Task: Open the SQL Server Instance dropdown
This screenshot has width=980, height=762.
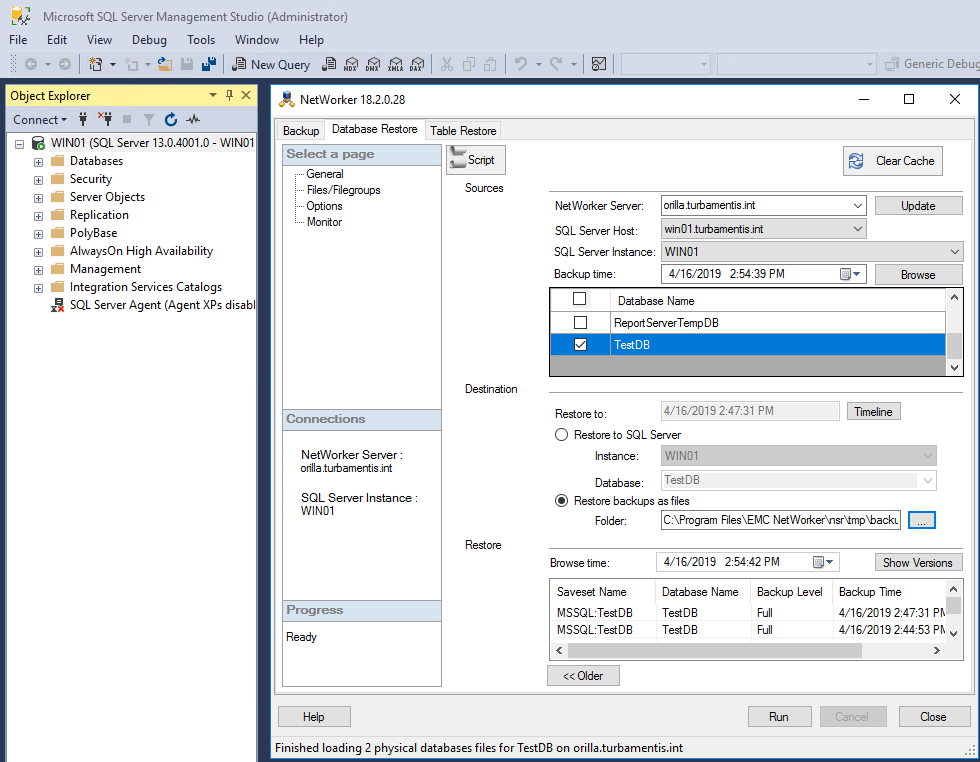Action: [x=954, y=252]
